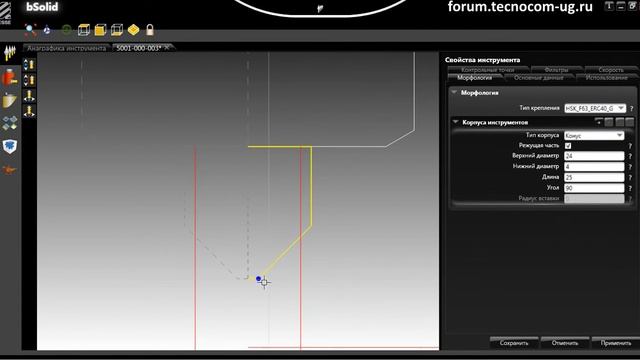
Task: Select the wireframe cube view icon
Action: tap(84, 30)
